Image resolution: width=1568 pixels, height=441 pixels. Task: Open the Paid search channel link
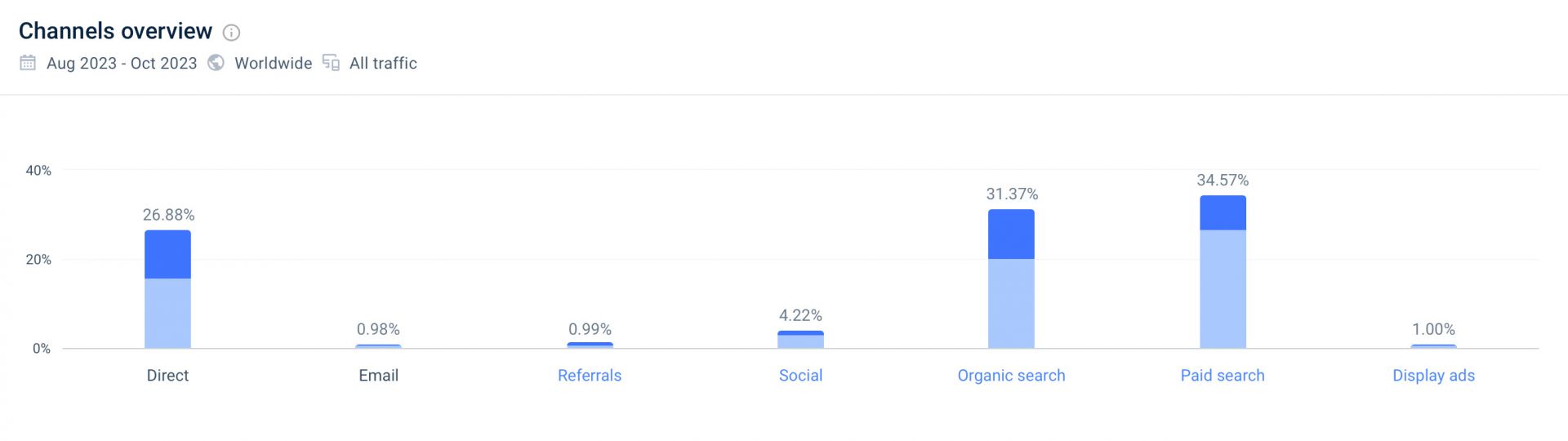pyautogui.click(x=1223, y=376)
